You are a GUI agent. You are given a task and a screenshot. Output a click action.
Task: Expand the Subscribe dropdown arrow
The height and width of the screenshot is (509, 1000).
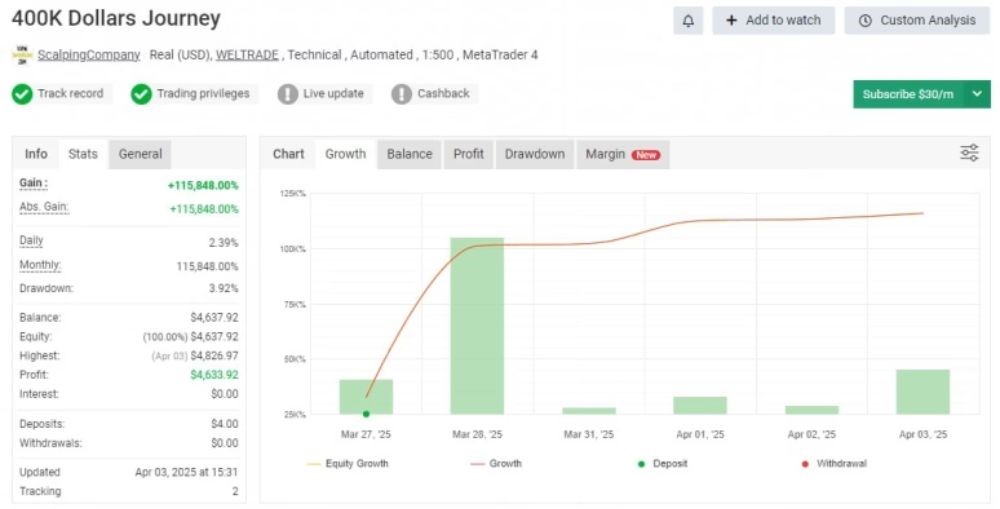pos(977,94)
